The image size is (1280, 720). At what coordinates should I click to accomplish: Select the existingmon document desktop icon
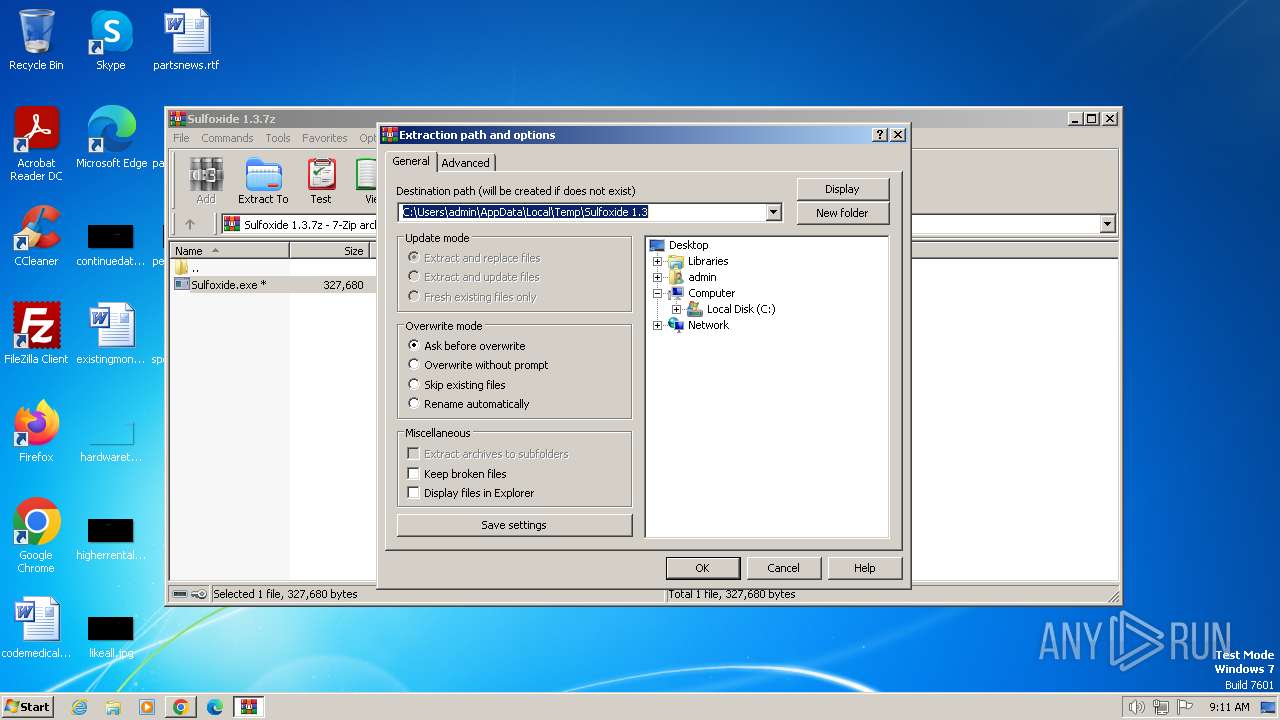[111, 334]
